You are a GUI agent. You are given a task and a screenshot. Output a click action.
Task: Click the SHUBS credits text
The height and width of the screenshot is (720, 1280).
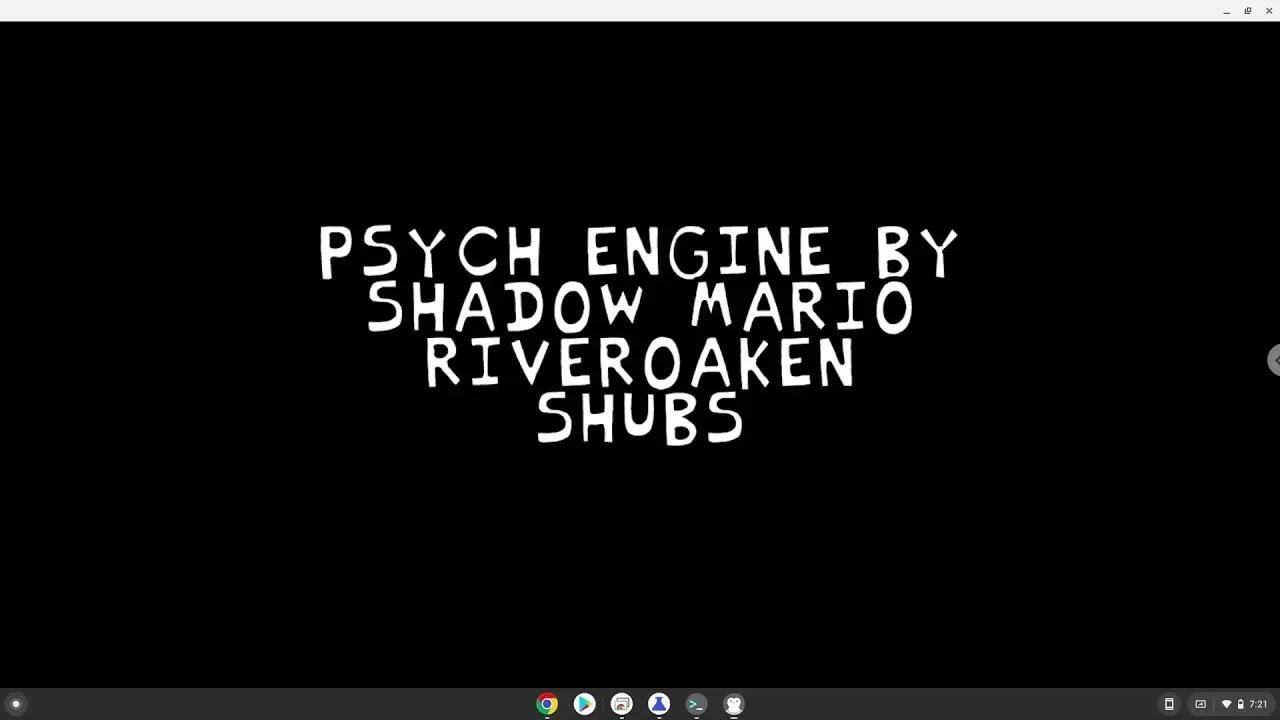click(x=640, y=417)
